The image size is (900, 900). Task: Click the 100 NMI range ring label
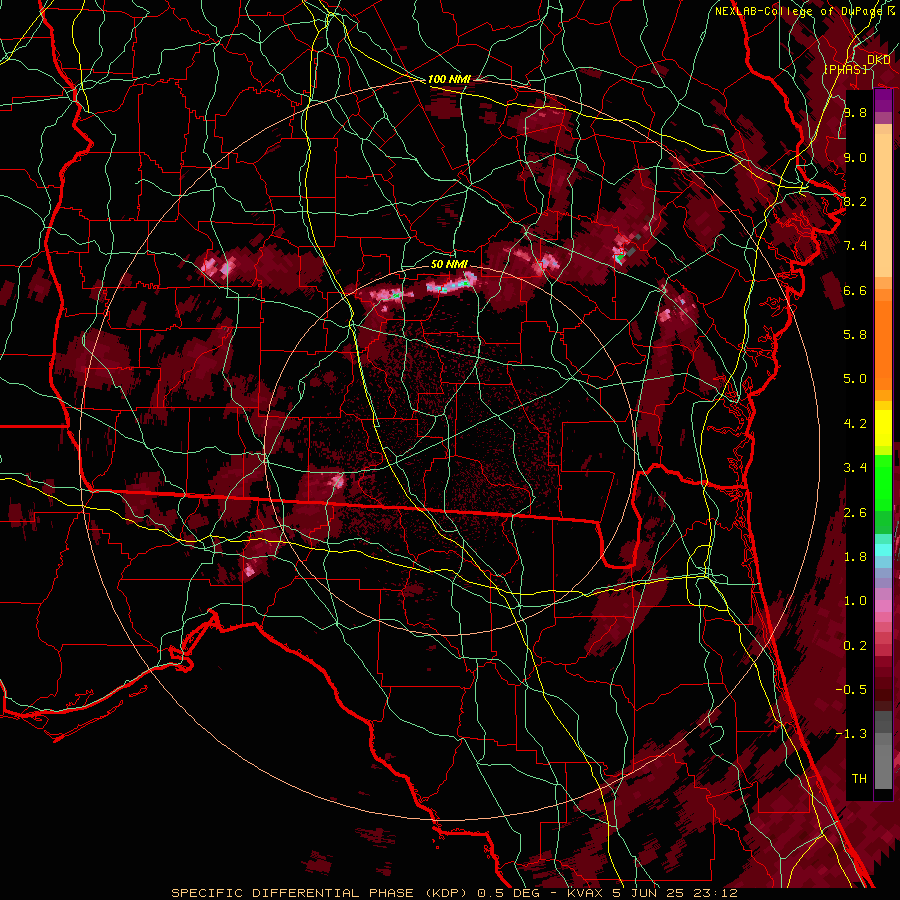coord(448,79)
